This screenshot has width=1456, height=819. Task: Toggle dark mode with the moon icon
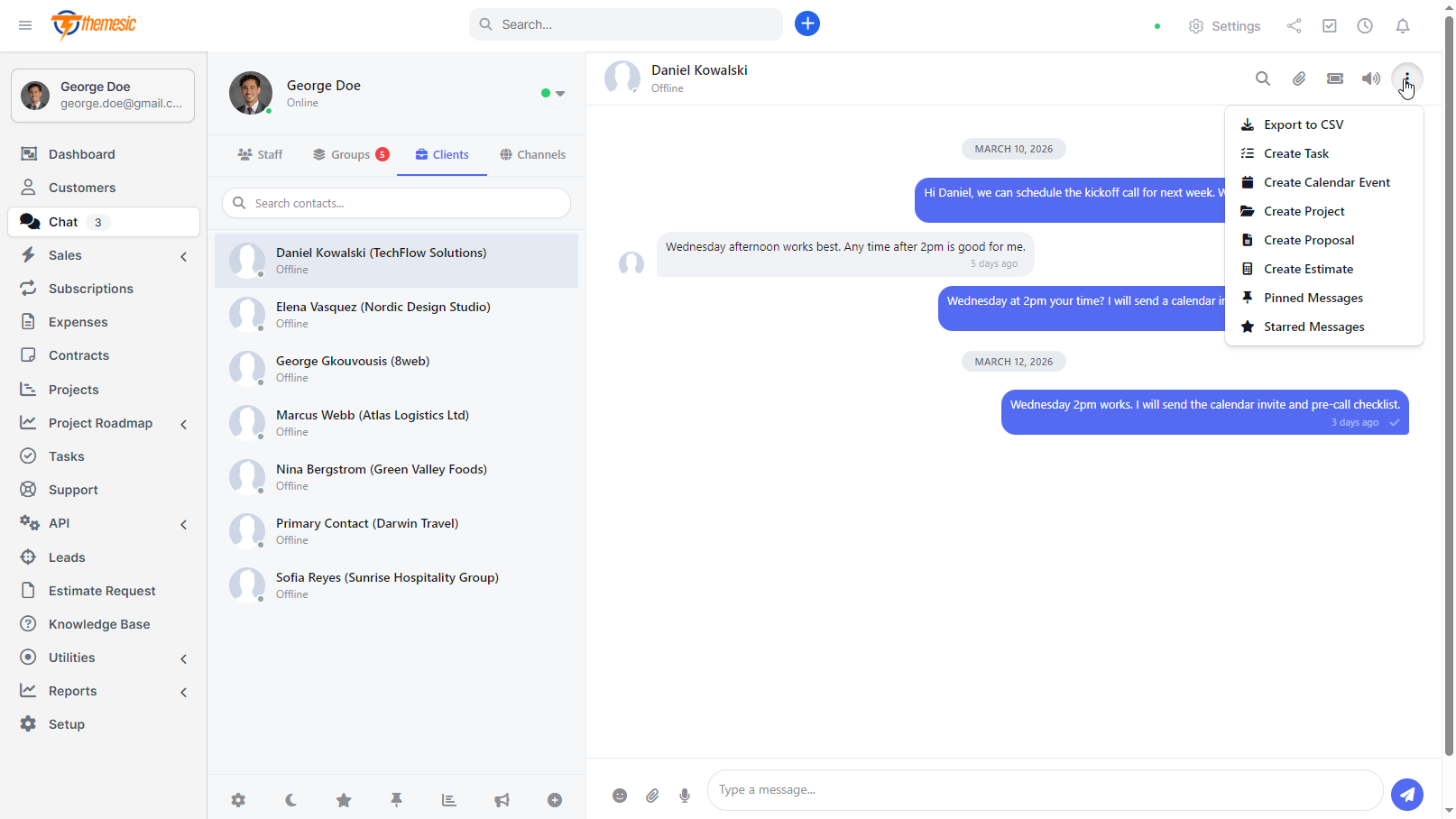tap(290, 799)
